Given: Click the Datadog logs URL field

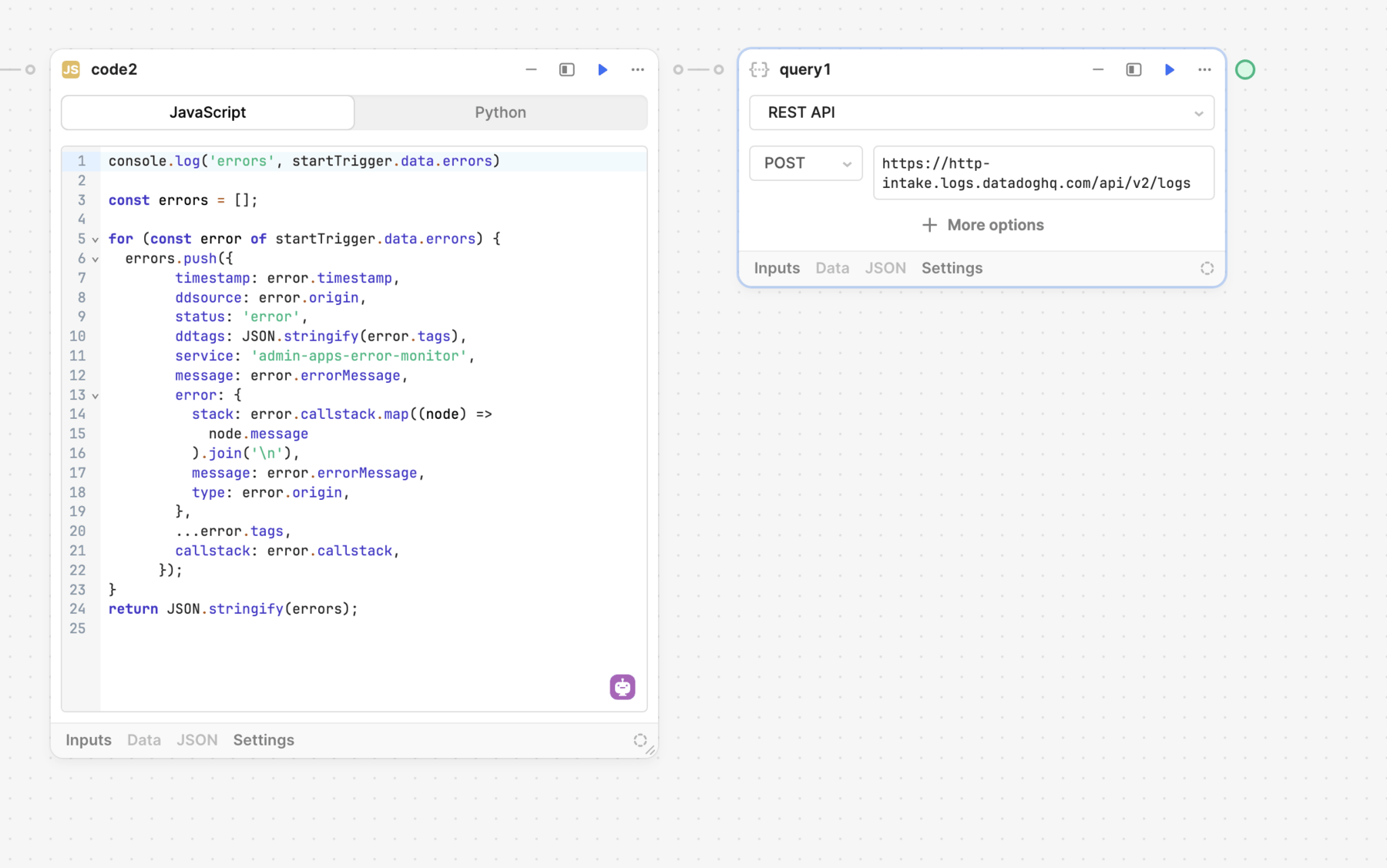Looking at the screenshot, I should (x=1043, y=173).
